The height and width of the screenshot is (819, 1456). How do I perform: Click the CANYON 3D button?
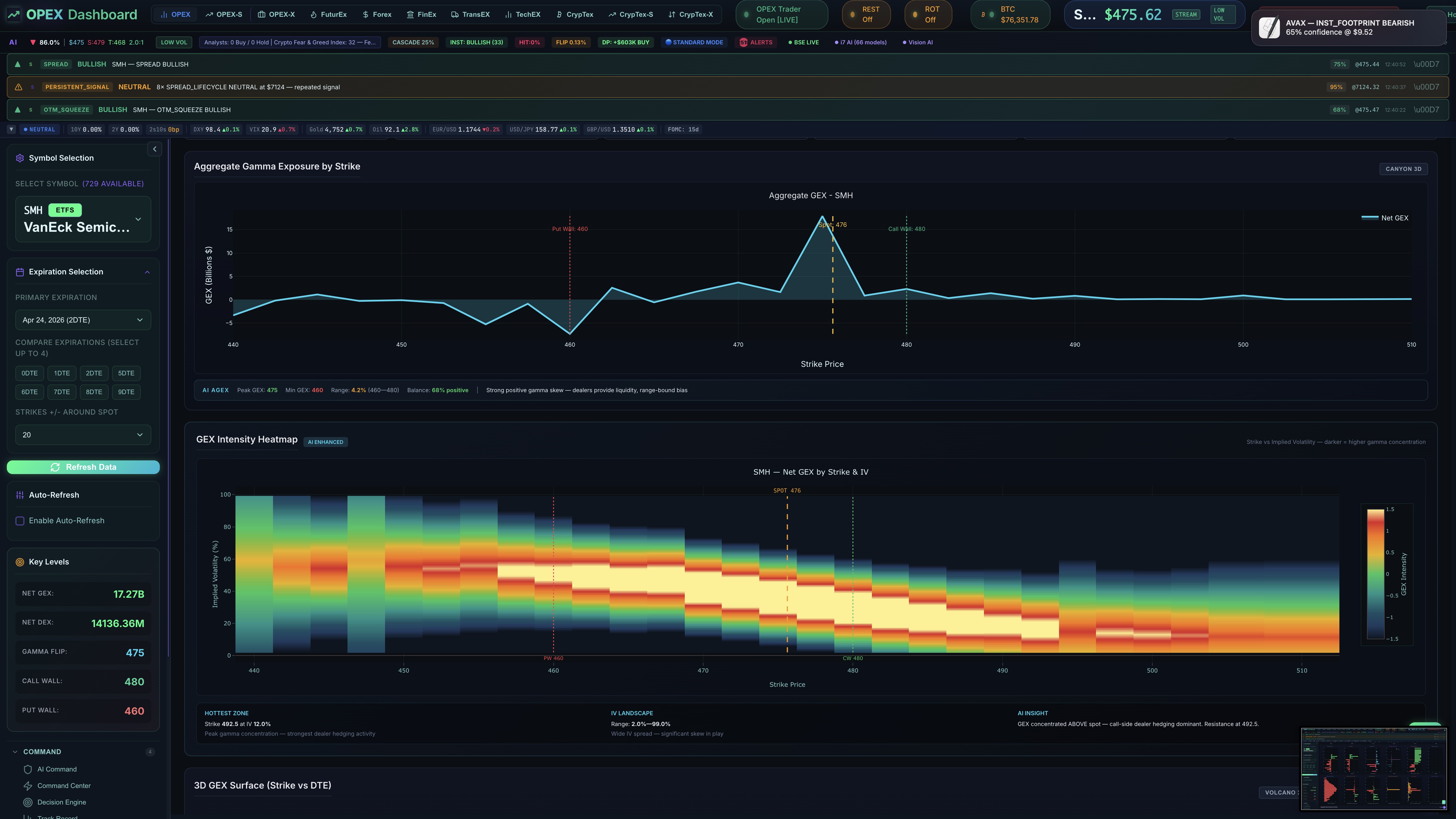tap(1403, 169)
